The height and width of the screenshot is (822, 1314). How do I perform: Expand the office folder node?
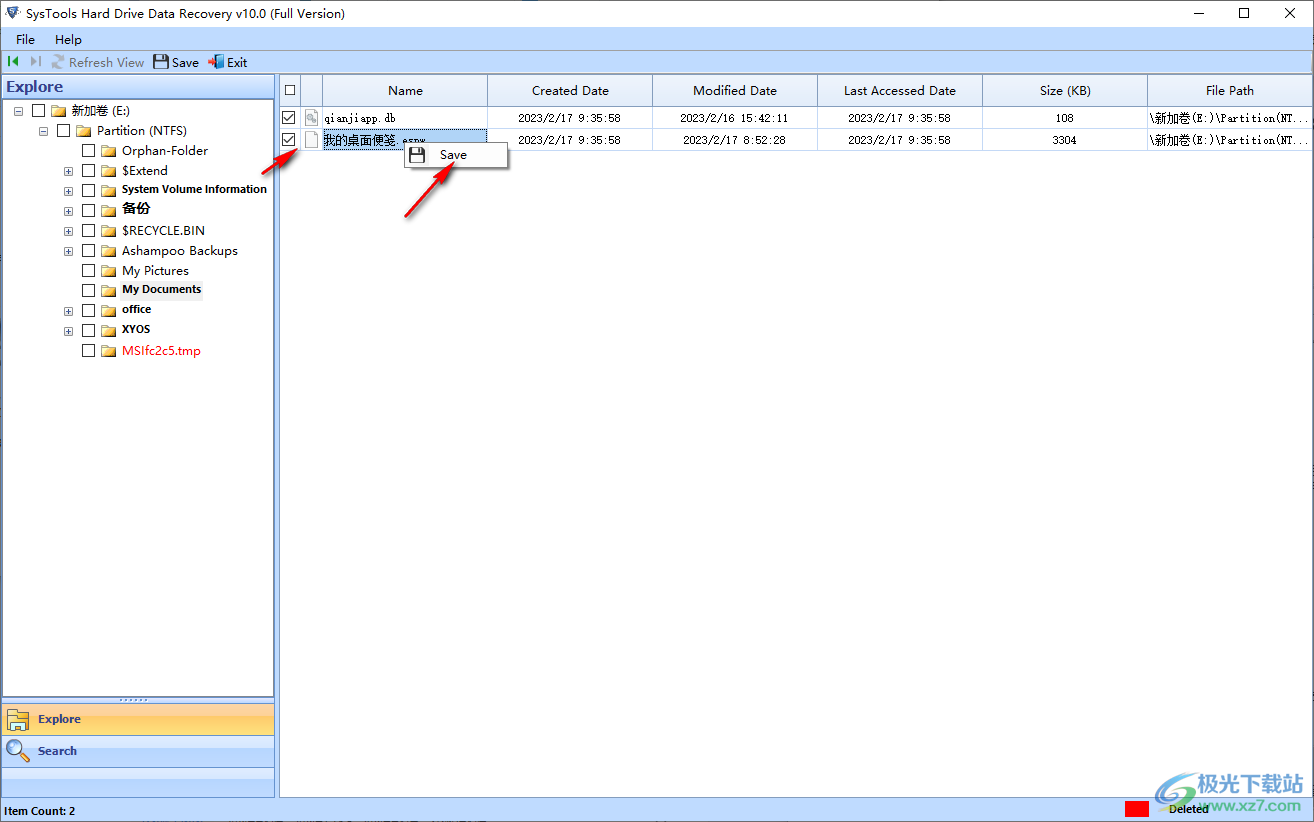pos(69,310)
